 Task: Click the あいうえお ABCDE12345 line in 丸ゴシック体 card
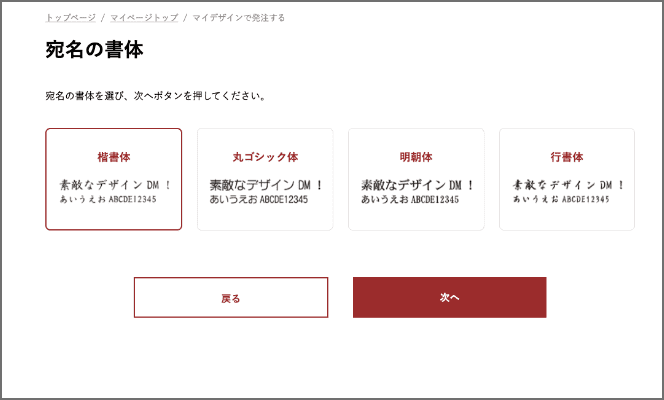pyautogui.click(x=259, y=199)
